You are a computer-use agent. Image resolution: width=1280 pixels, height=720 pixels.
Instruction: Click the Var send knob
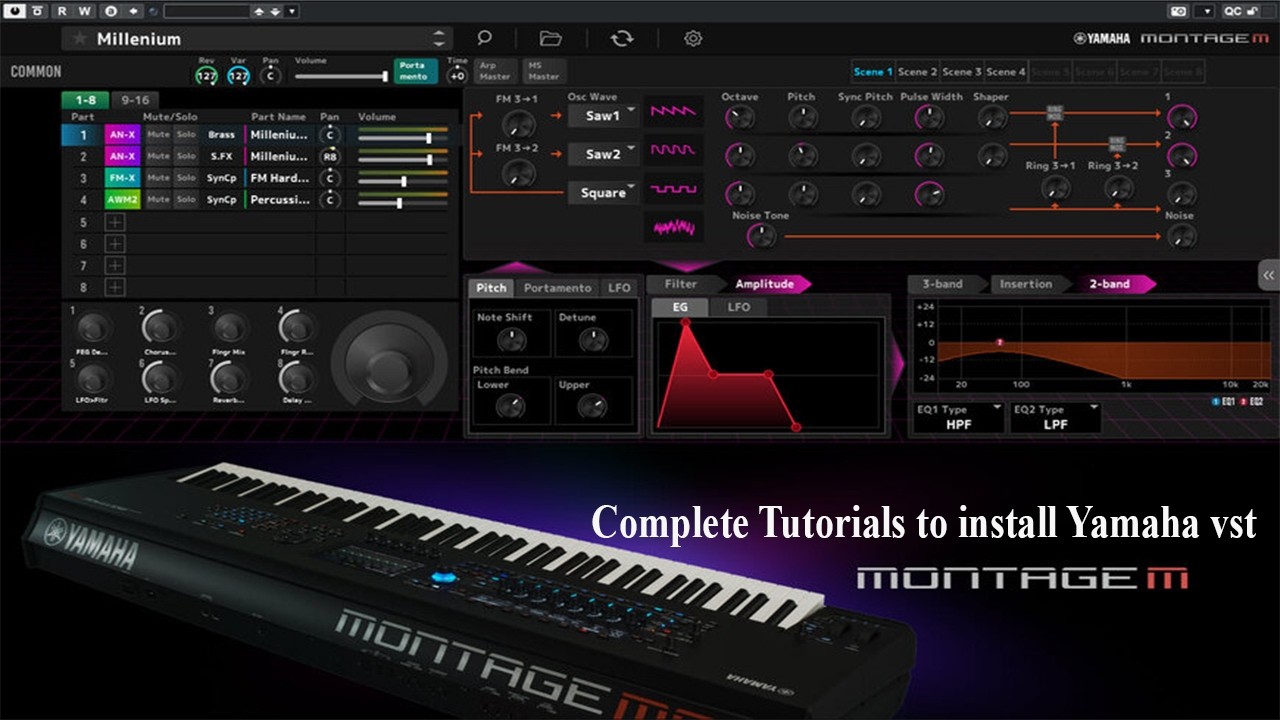coord(238,76)
